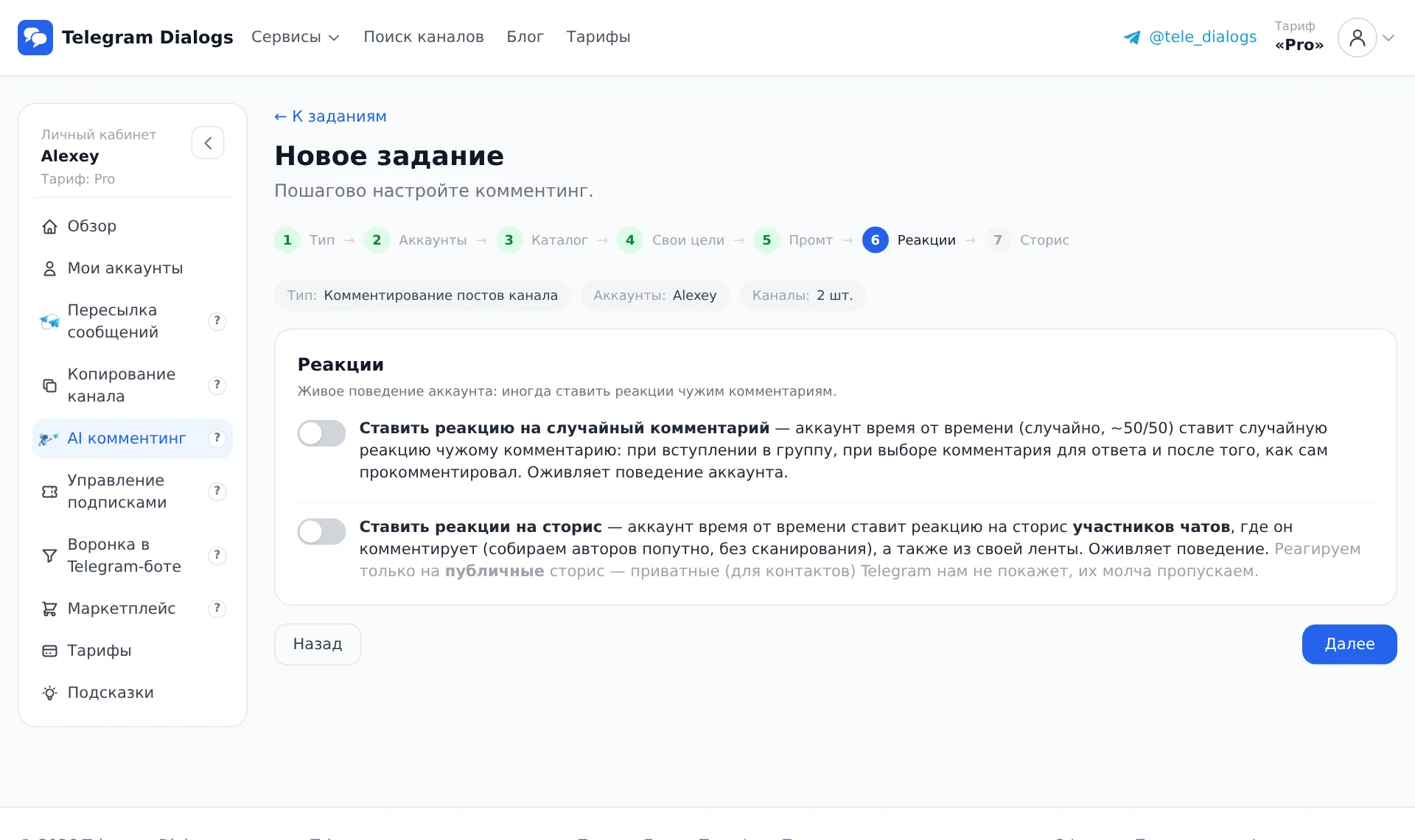Click the AI комментинг robot icon
The image size is (1415, 840).
click(49, 439)
